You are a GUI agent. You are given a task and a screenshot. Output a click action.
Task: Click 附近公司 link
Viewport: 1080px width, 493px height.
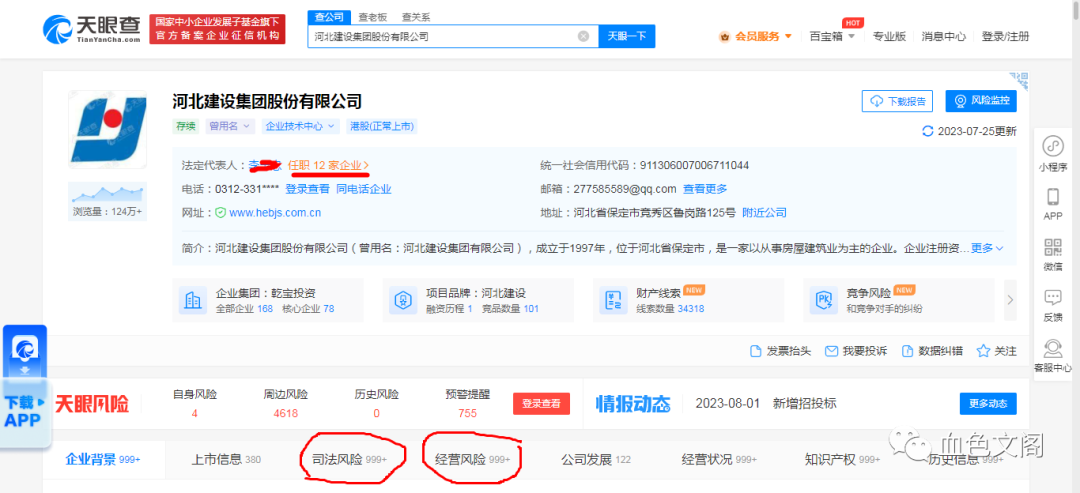click(765, 213)
